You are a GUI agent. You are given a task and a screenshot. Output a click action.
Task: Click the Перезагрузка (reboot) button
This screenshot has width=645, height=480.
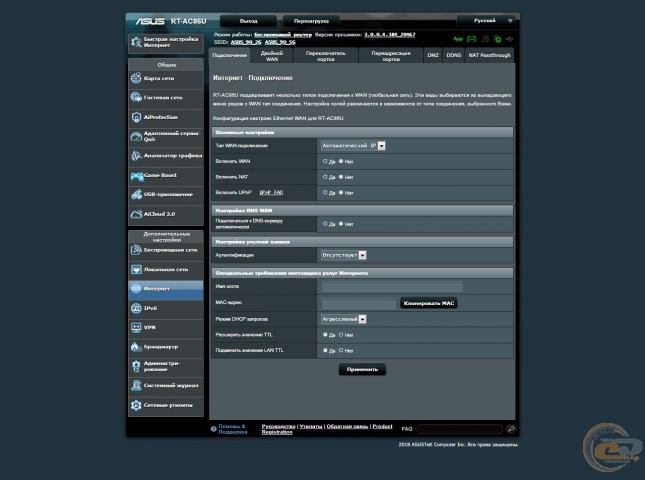(311, 21)
